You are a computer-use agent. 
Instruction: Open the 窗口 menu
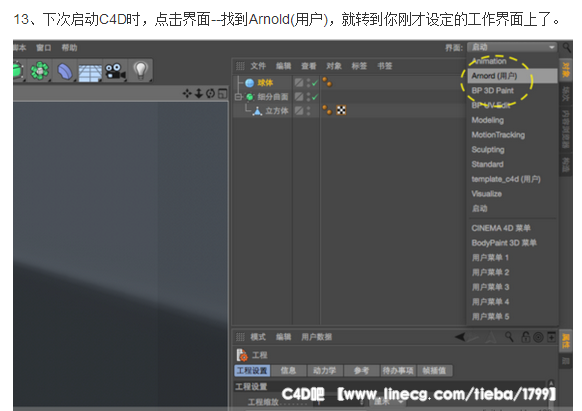pos(43,48)
